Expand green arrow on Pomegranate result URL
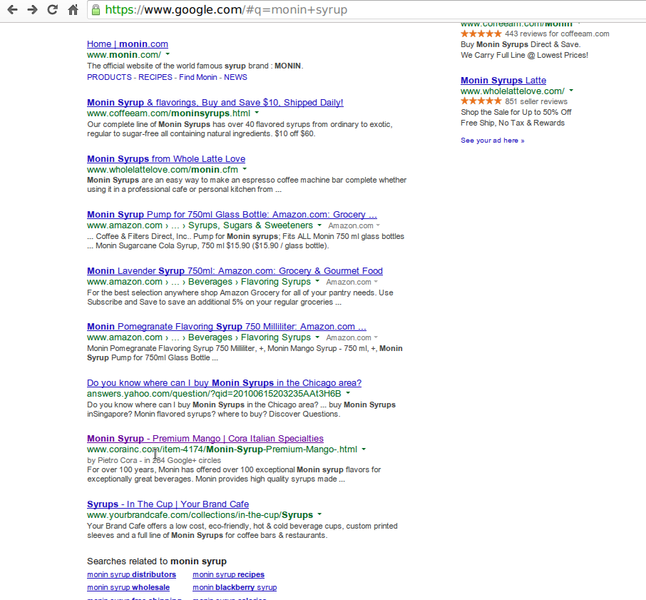 [x=317, y=337]
